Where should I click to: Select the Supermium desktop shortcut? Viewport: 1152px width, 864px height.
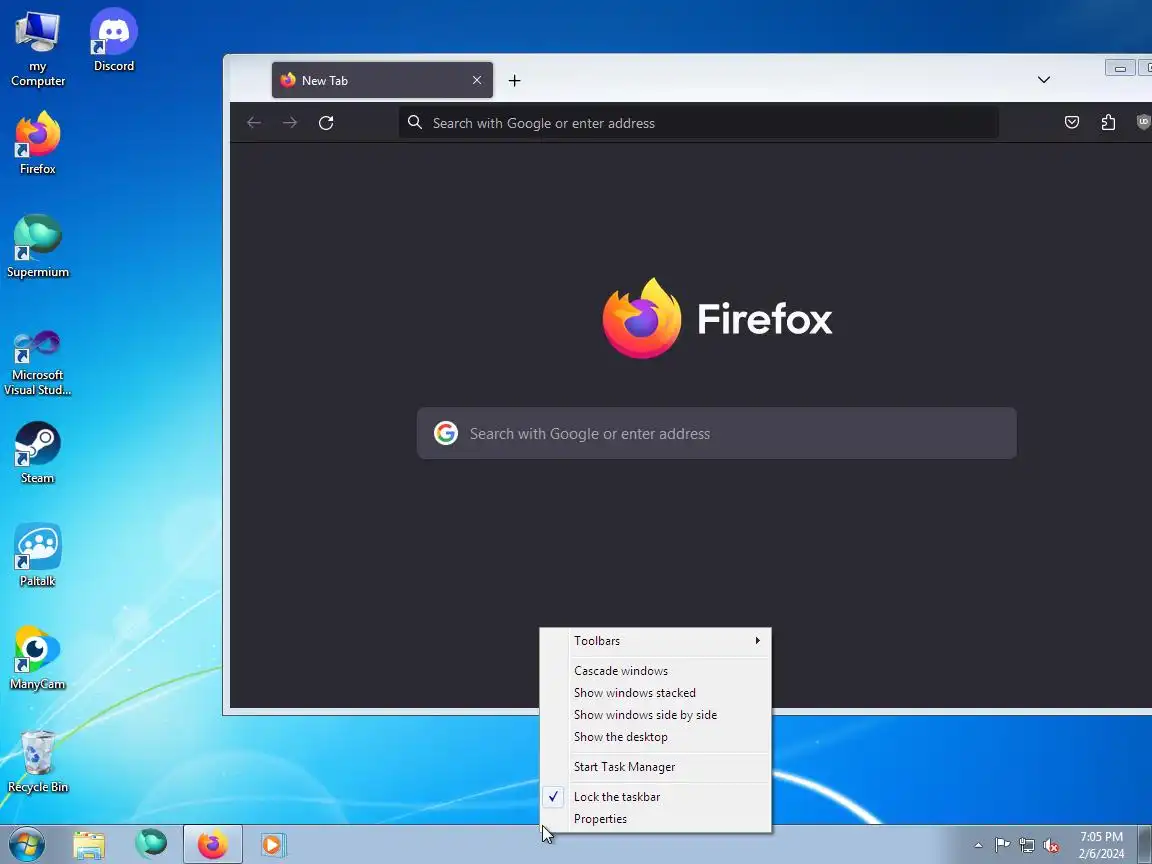tap(37, 246)
